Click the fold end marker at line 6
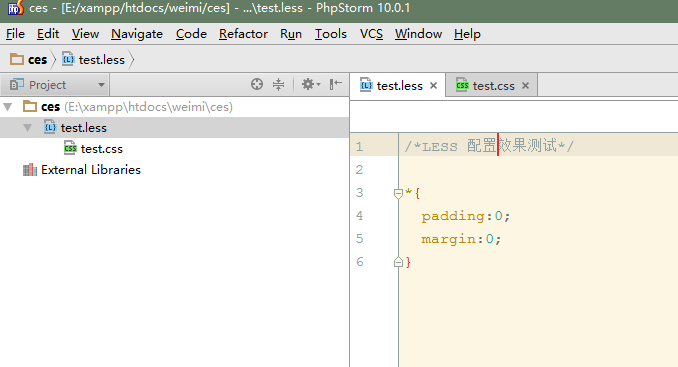The width and height of the screenshot is (678, 367). (x=398, y=262)
